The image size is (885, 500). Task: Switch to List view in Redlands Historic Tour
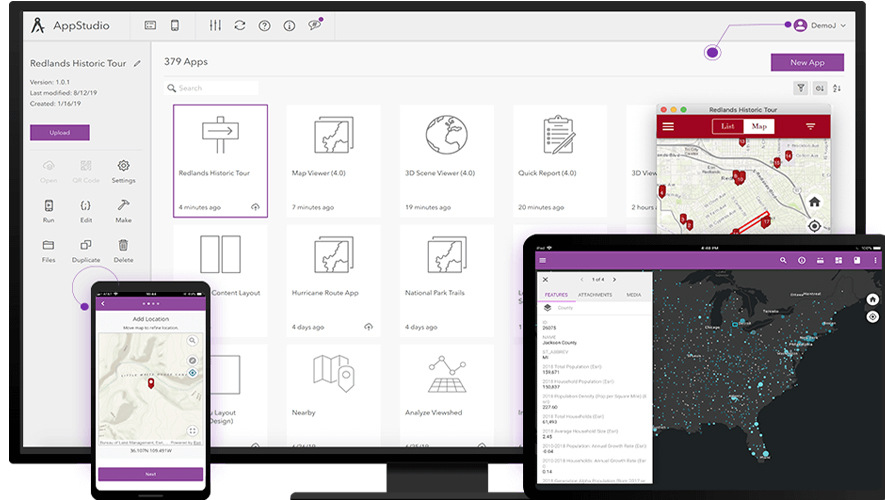click(x=728, y=126)
